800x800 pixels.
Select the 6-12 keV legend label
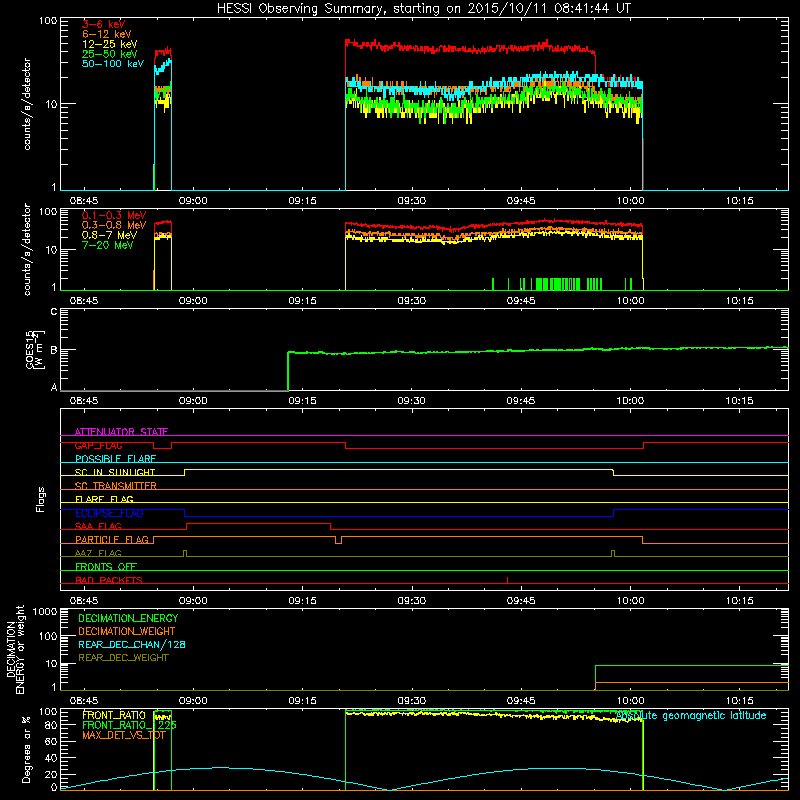[107, 34]
